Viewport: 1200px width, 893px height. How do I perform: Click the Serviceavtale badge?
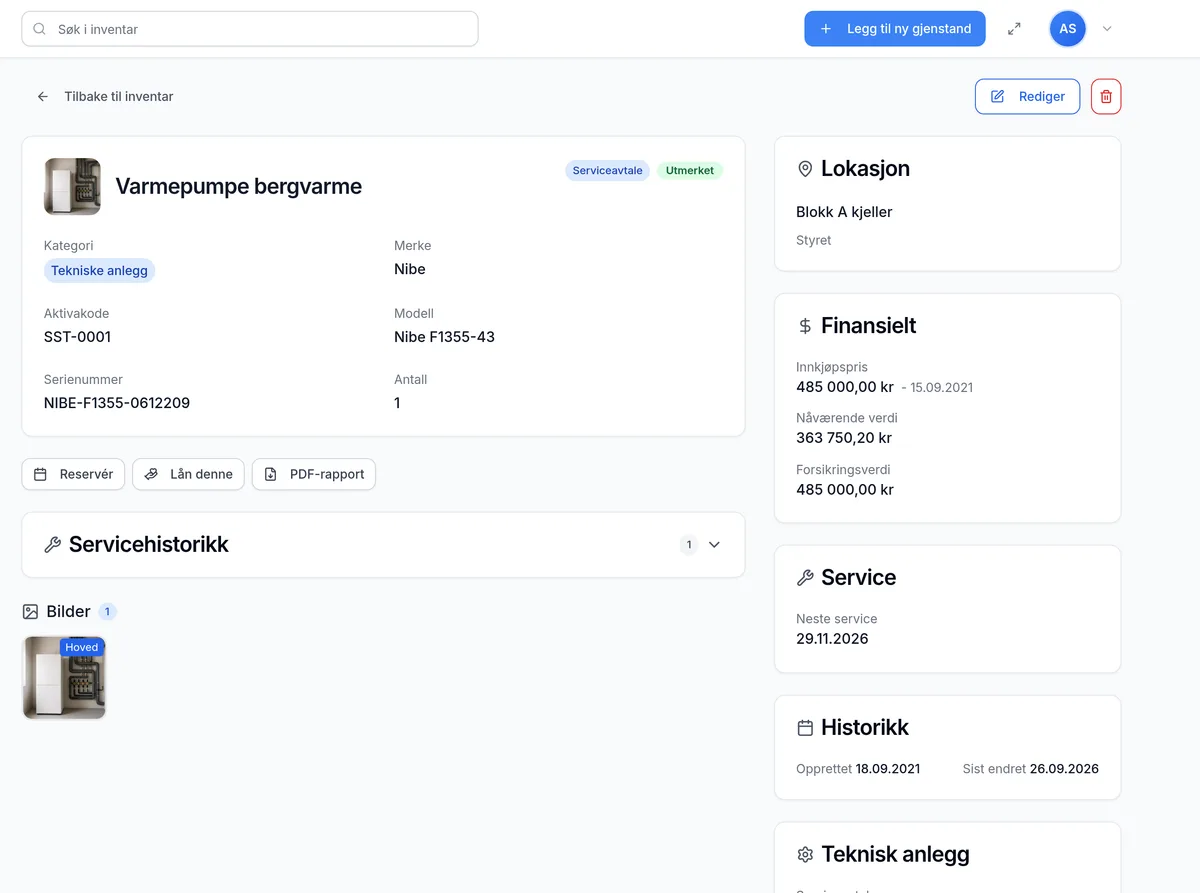click(x=607, y=171)
